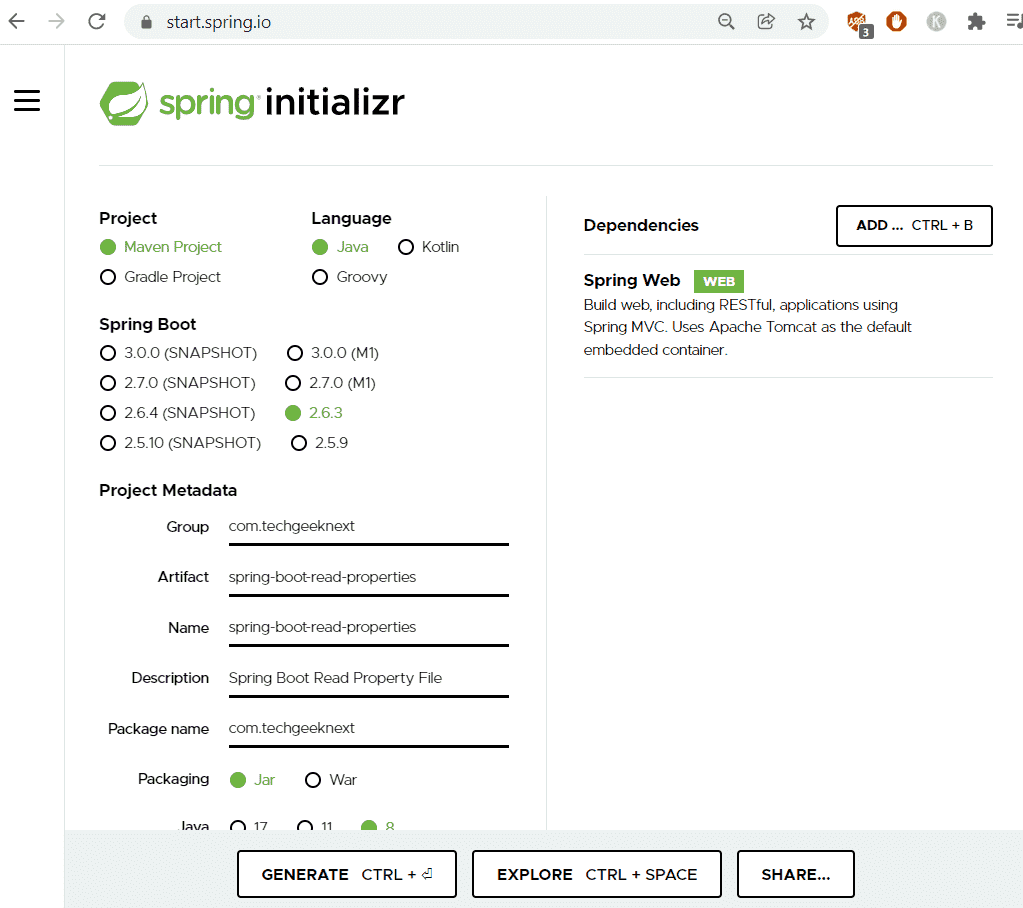Open the zoom magnifier in address bar
The width and height of the screenshot is (1023, 908).
coord(726,22)
